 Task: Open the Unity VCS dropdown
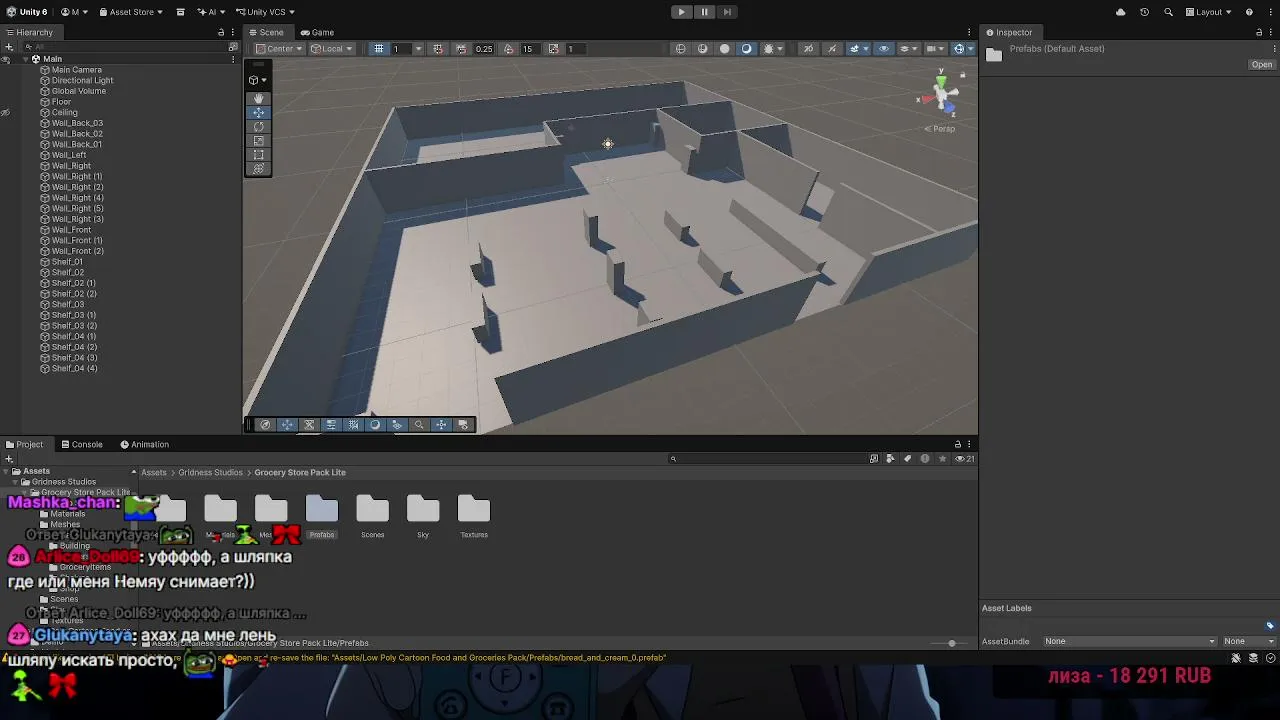[265, 12]
